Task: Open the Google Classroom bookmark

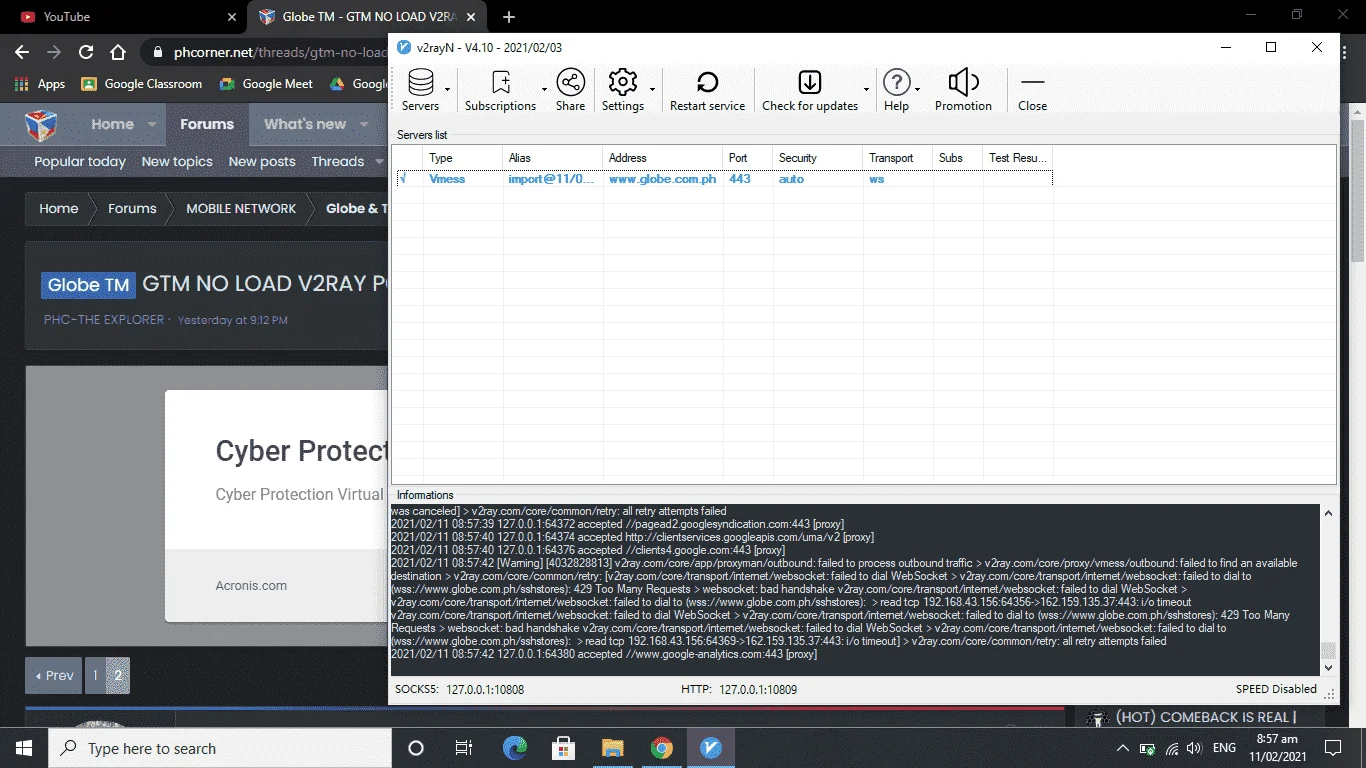Action: [142, 84]
